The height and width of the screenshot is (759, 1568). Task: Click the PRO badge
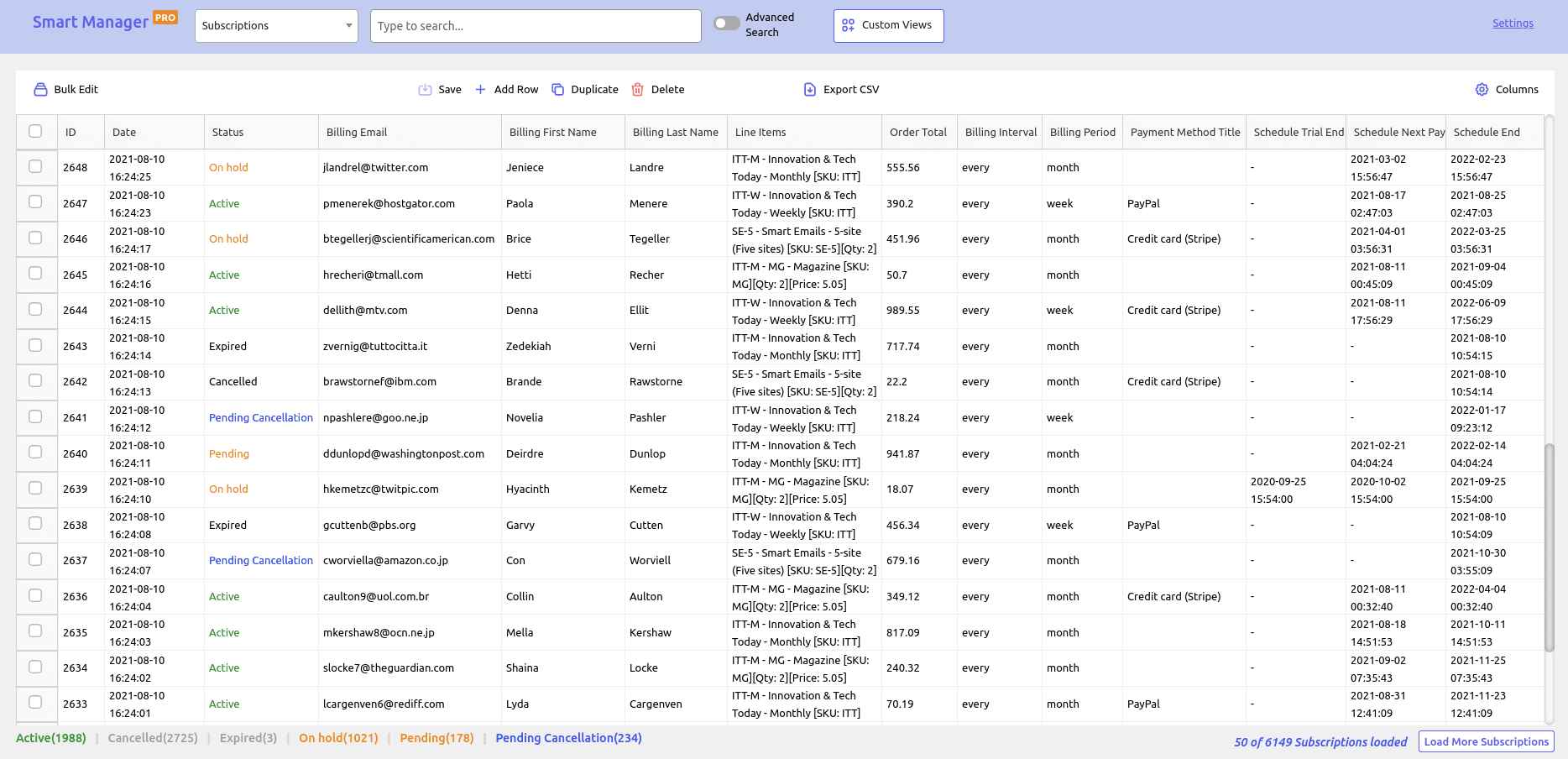tap(165, 17)
